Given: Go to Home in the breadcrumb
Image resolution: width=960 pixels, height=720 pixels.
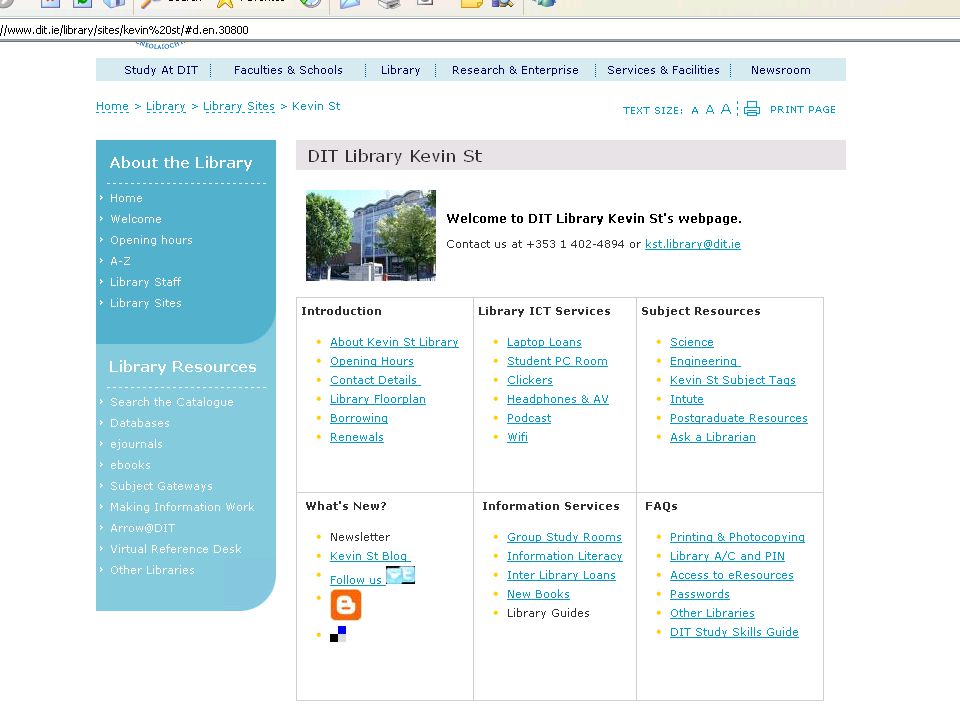Looking at the screenshot, I should (x=113, y=106).
